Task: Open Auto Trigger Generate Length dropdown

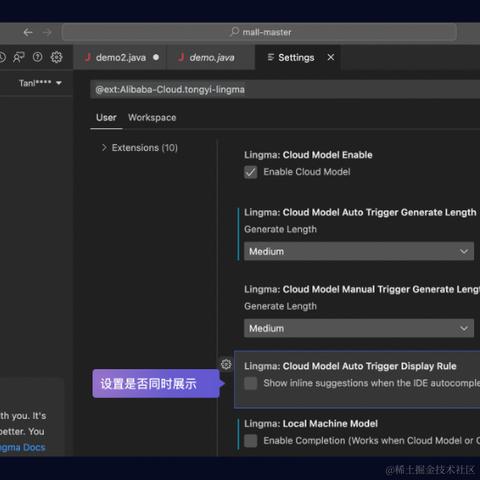Action: 359,251
